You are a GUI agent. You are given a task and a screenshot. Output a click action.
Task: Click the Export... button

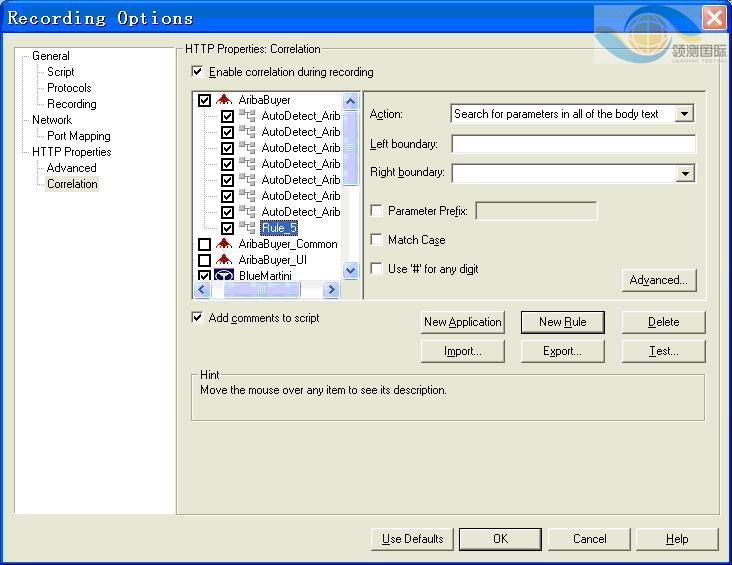click(563, 351)
